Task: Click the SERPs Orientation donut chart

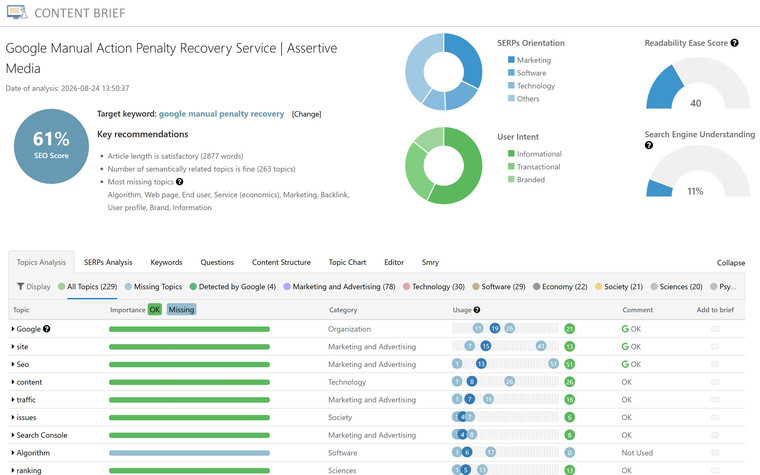Action: coord(443,72)
